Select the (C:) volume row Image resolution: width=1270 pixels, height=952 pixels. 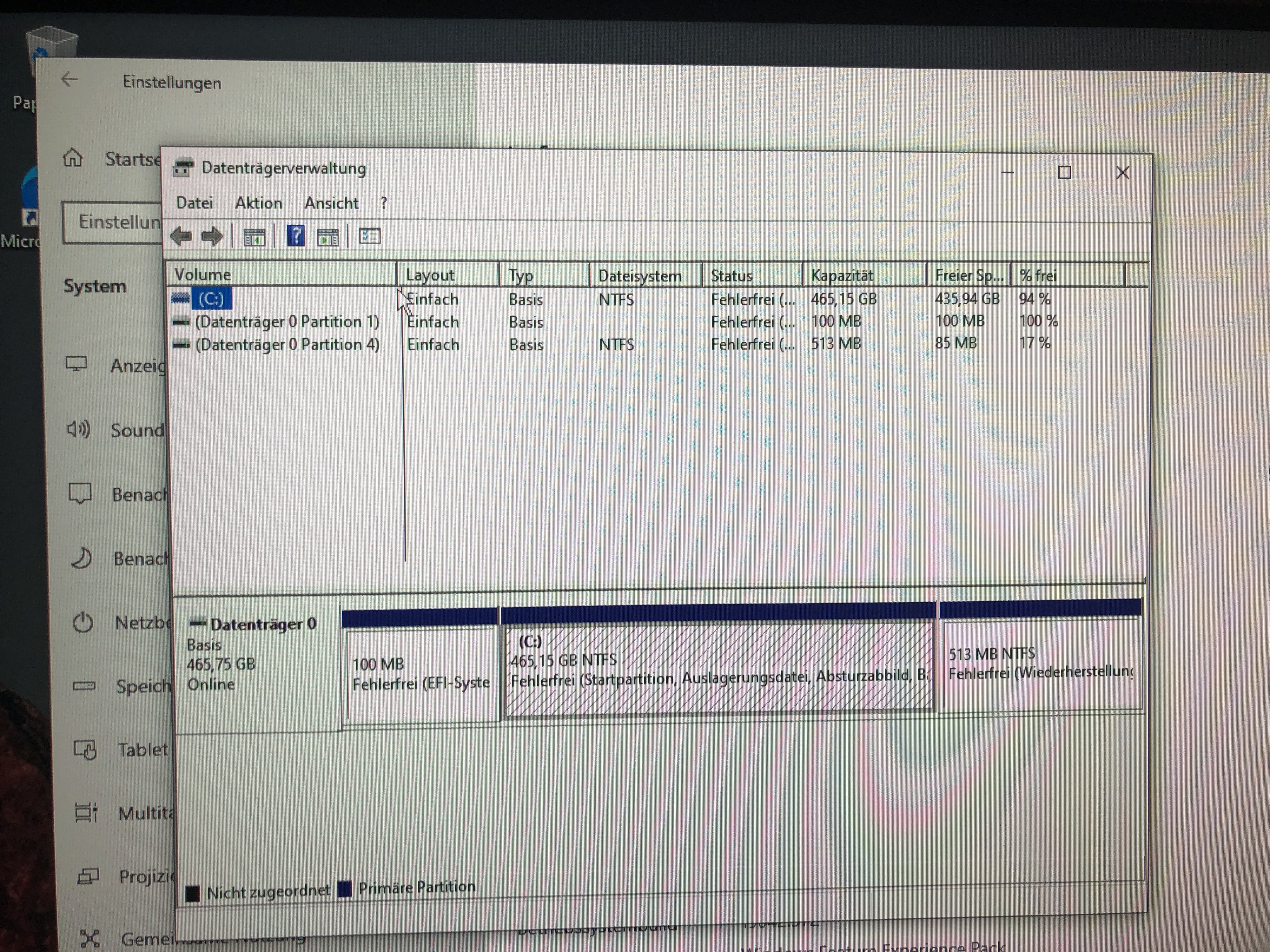211,298
